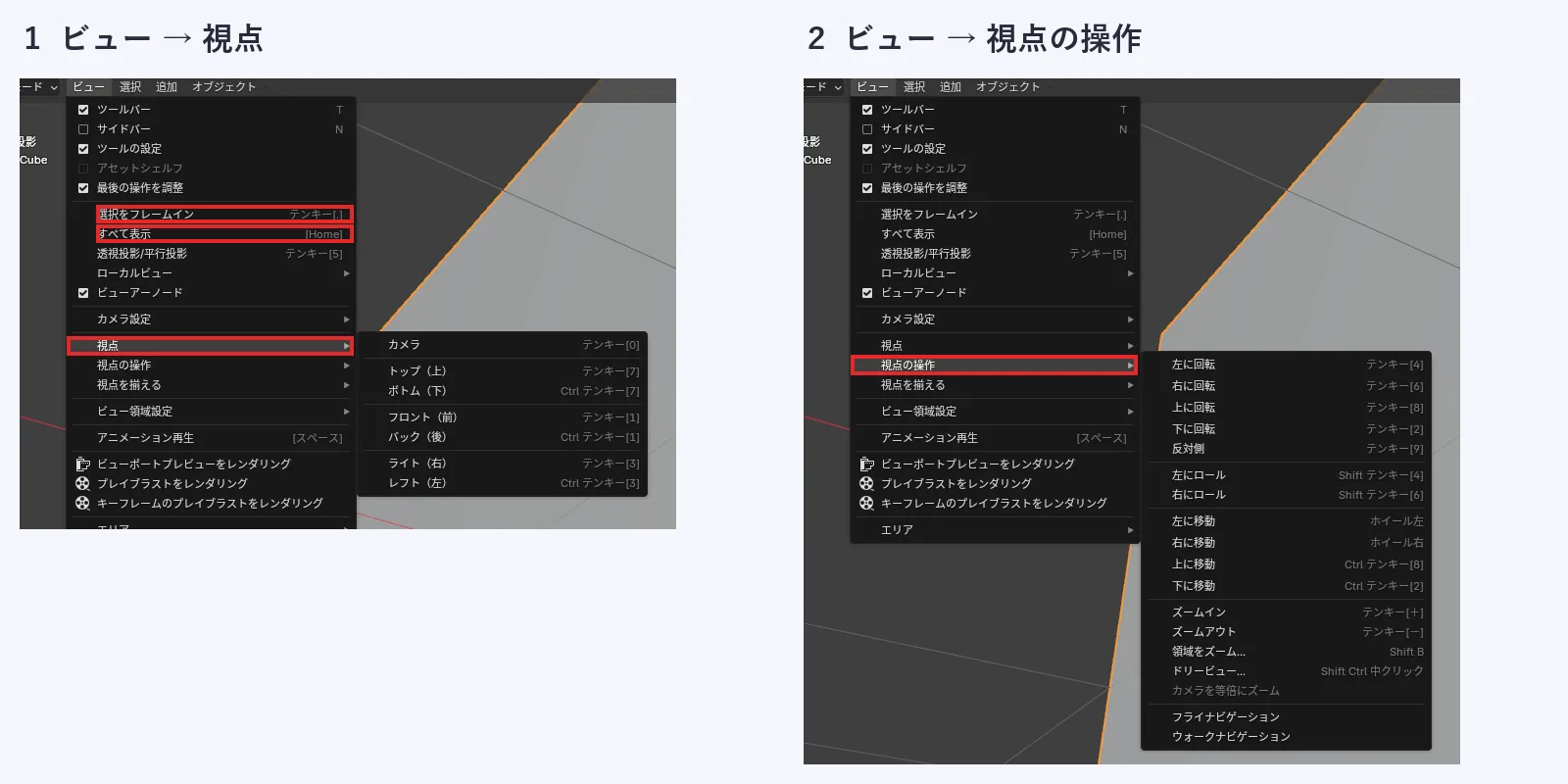Click the viewport preview render icon in screenshot 1
The height and width of the screenshot is (784, 1568).
[x=83, y=464]
